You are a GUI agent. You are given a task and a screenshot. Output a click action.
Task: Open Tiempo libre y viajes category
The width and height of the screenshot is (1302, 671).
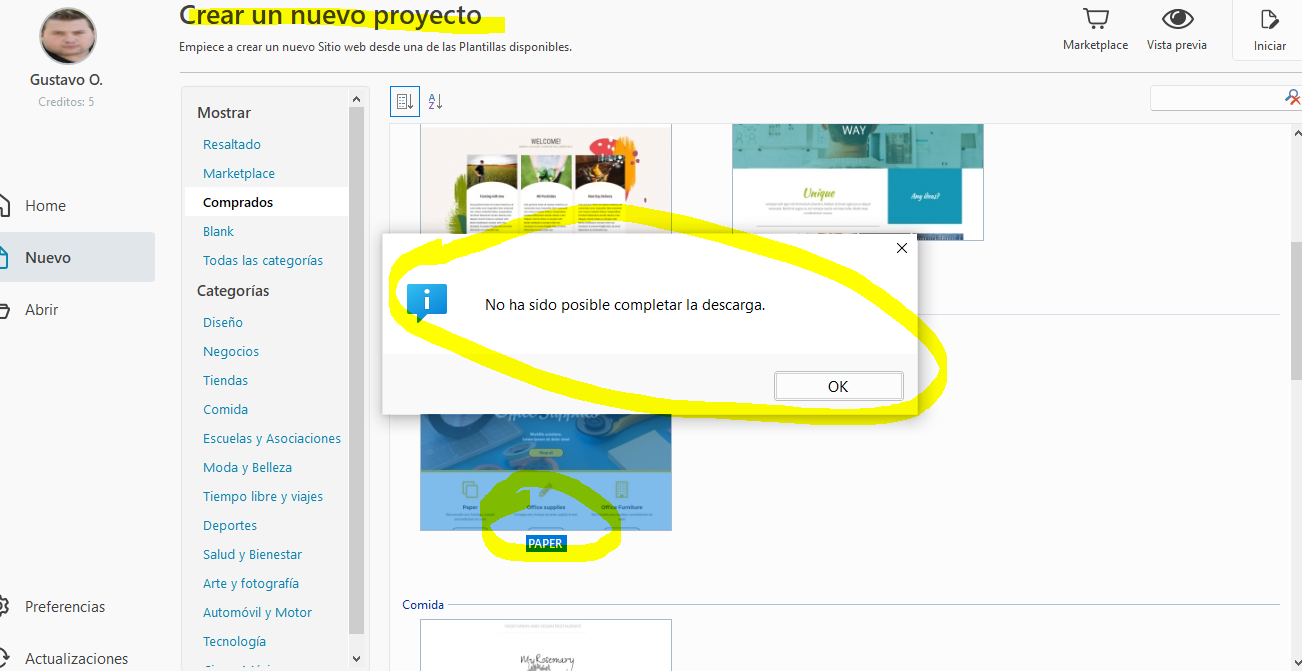[263, 496]
